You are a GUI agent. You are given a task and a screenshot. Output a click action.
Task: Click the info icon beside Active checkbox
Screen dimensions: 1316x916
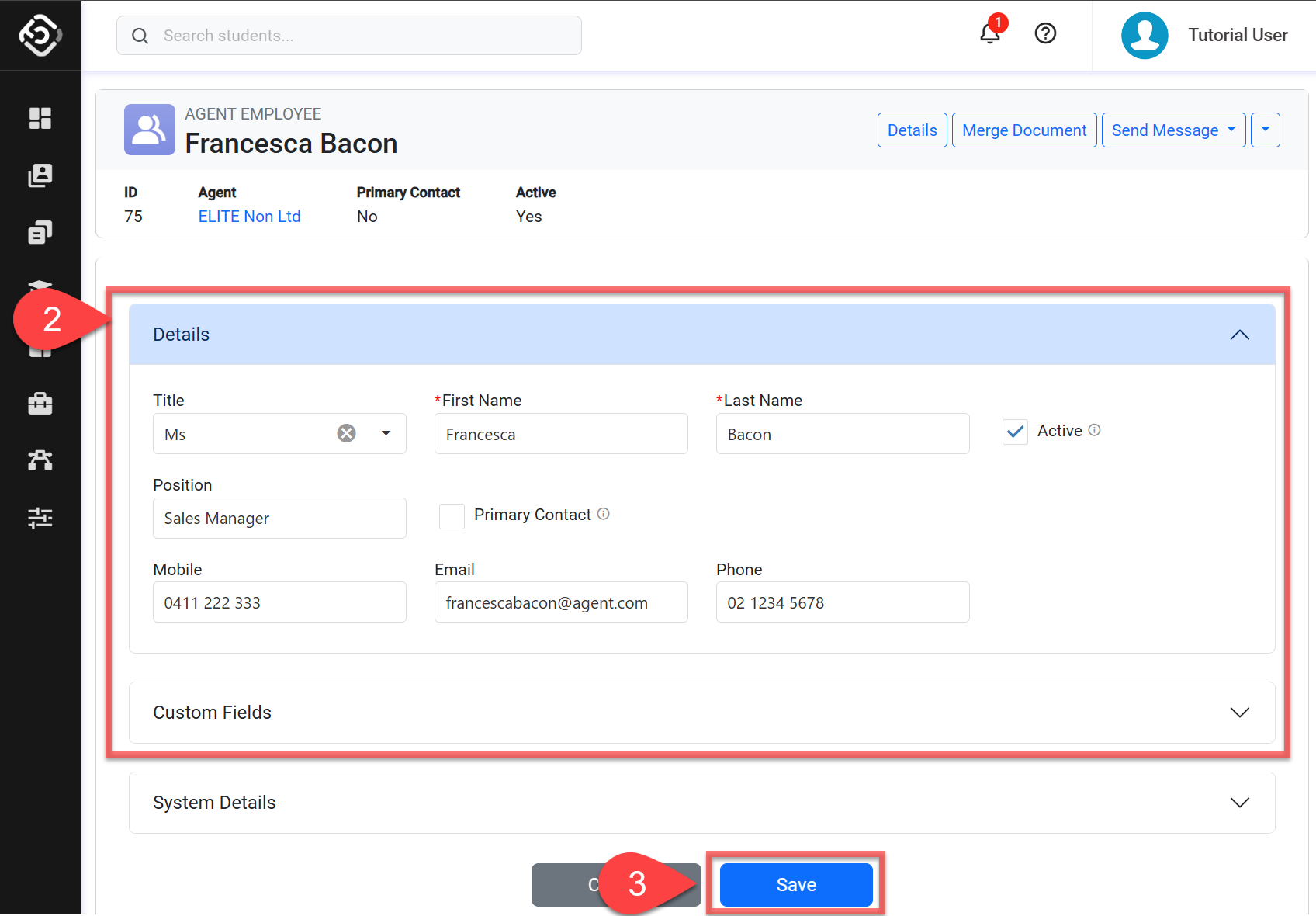point(1094,430)
